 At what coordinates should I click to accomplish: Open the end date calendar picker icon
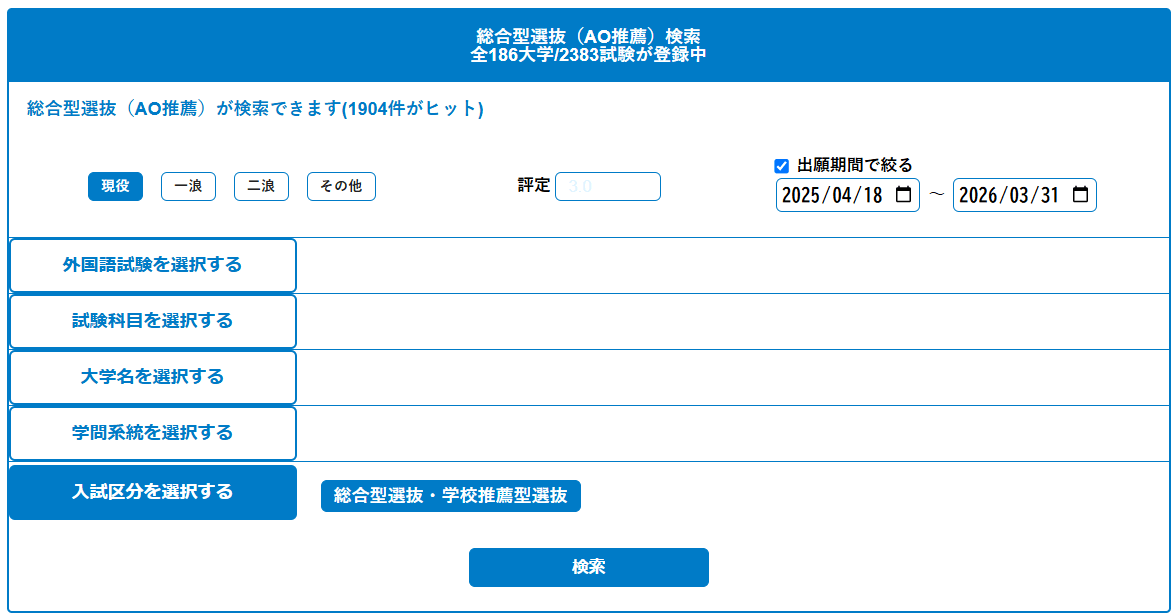tap(1080, 195)
